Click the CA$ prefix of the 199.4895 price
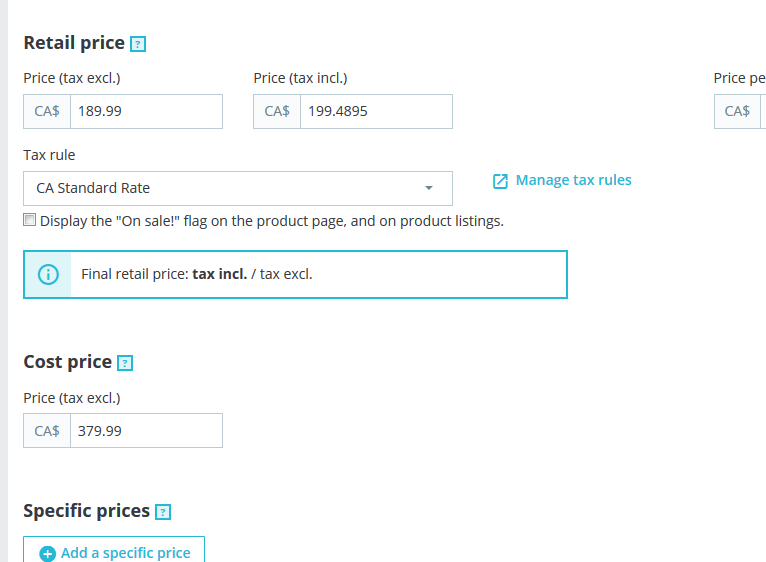Image resolution: width=766 pixels, height=562 pixels. [x=277, y=111]
